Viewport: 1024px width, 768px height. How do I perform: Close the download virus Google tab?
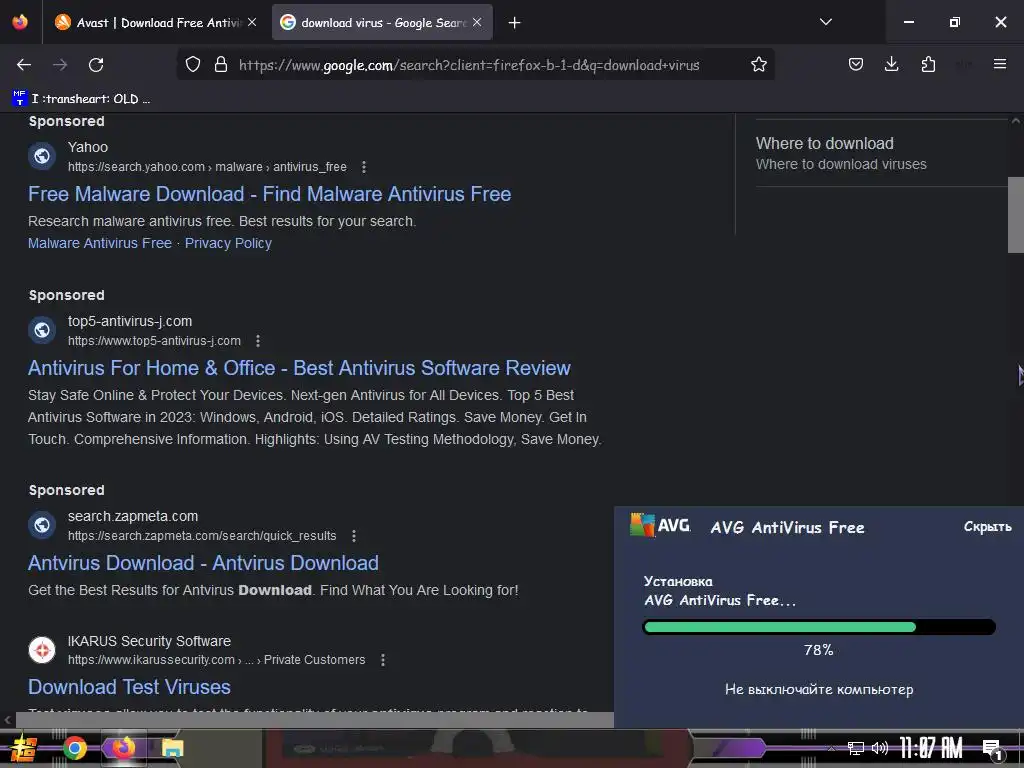(477, 22)
